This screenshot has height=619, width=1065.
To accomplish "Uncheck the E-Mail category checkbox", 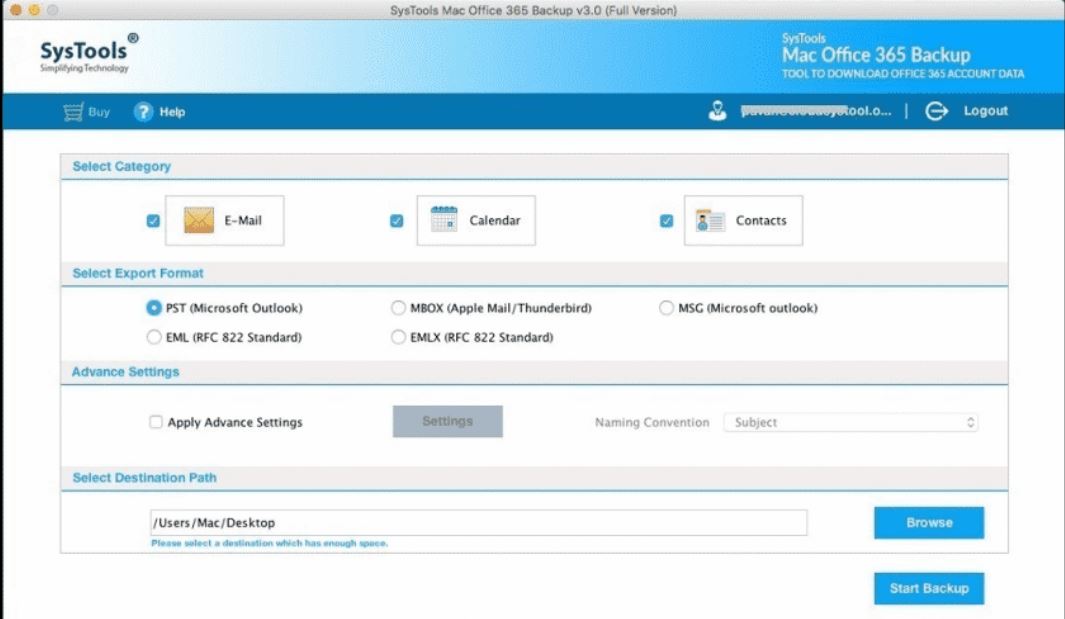I will tap(153, 221).
